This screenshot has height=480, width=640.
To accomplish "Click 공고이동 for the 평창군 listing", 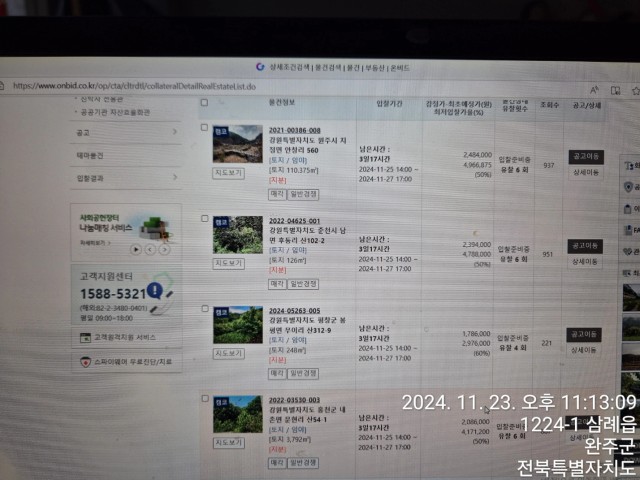I will click(x=584, y=335).
